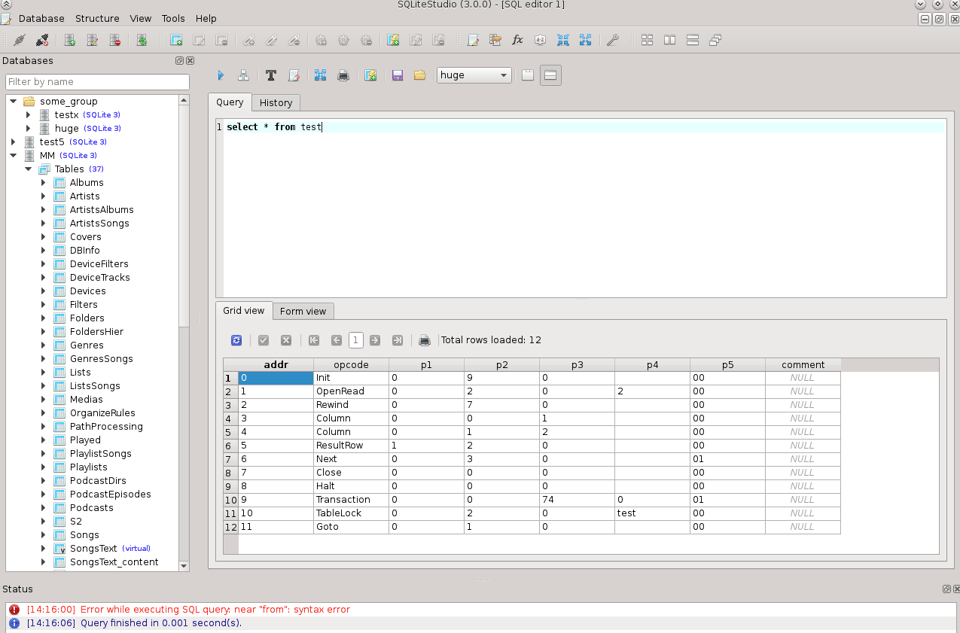The width and height of the screenshot is (960, 633).
Task: Print the result grid data
Action: [x=424, y=340]
